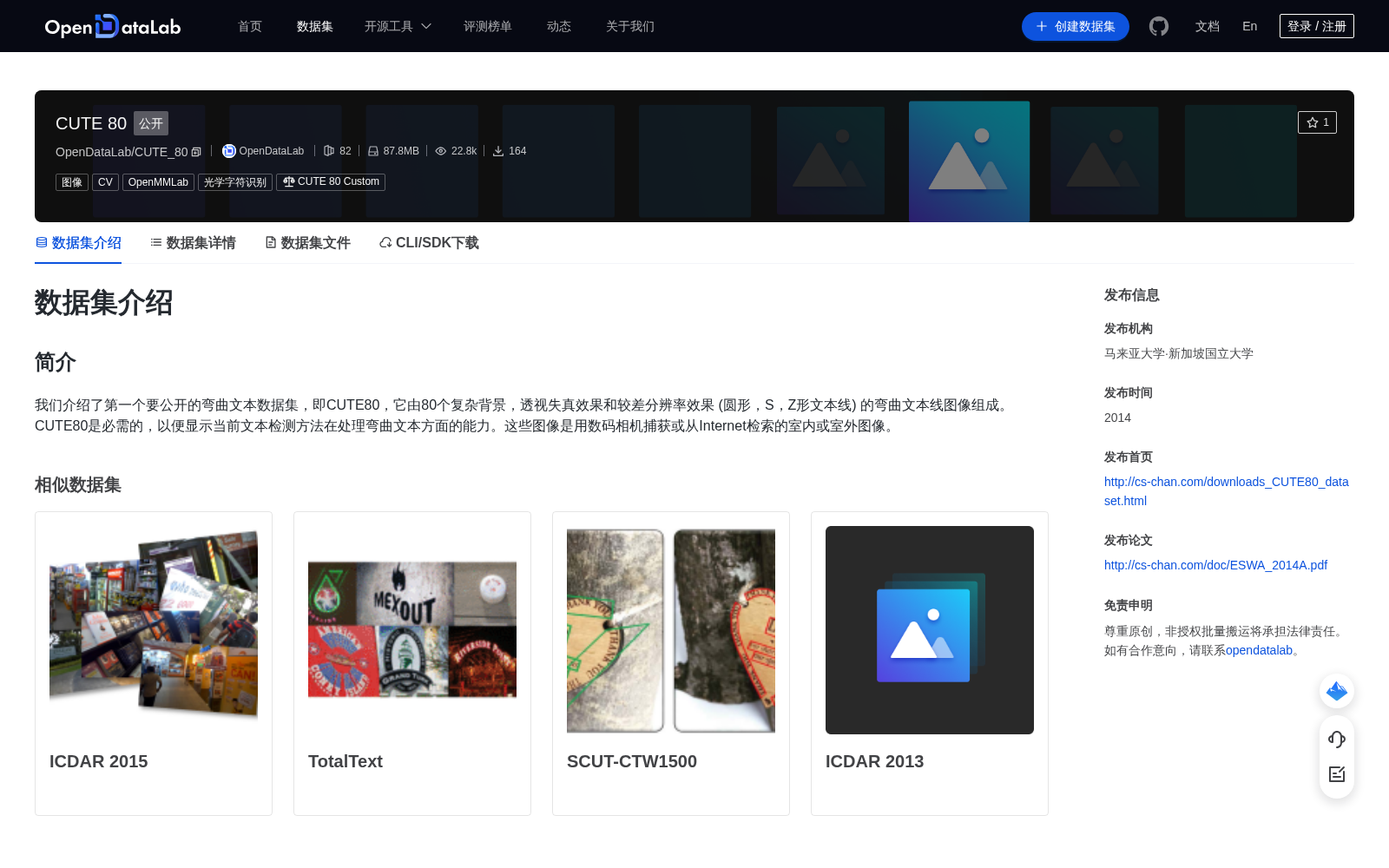Switch to the 数据集介绍 tab
Image resolution: width=1389 pixels, height=868 pixels.
click(x=78, y=243)
